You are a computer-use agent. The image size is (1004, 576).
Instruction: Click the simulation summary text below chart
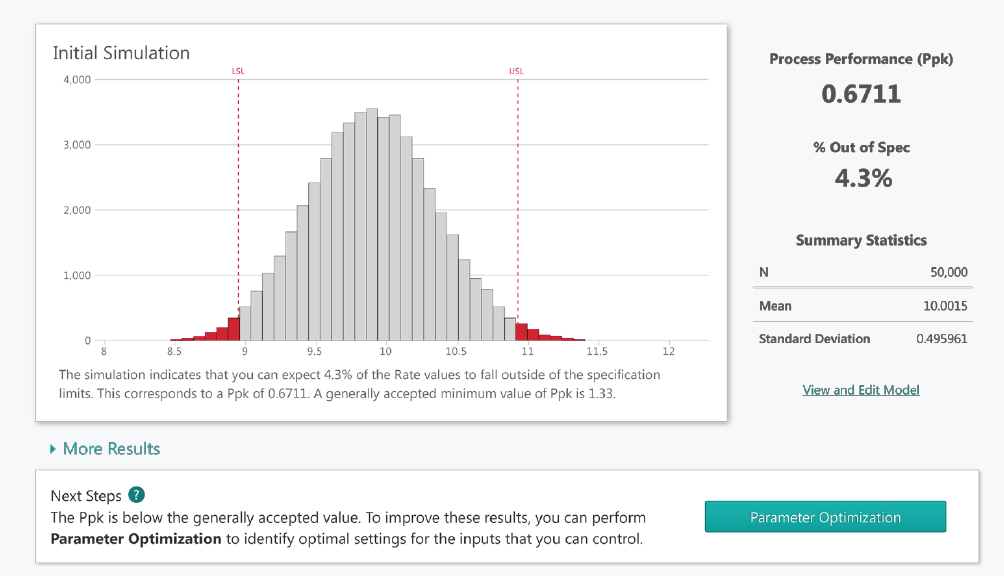pyautogui.click(x=360, y=383)
